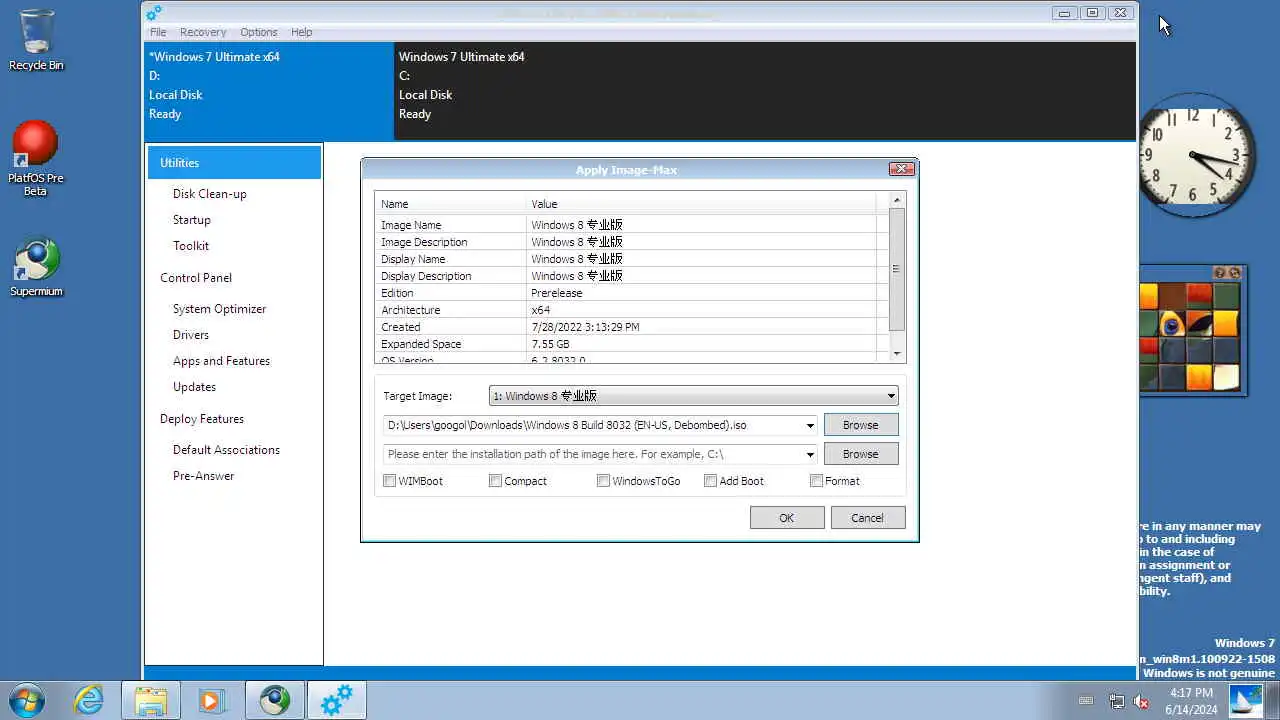Screen dimensions: 1280x720
Task: Switch to Supermium browser in the taskbar
Action: pos(275,700)
